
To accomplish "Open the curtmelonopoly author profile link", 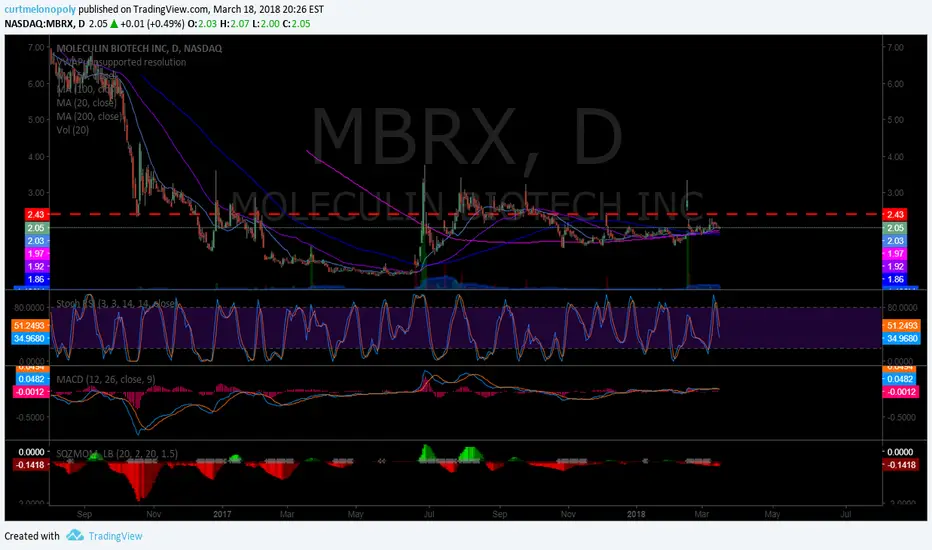I will coord(40,10).
